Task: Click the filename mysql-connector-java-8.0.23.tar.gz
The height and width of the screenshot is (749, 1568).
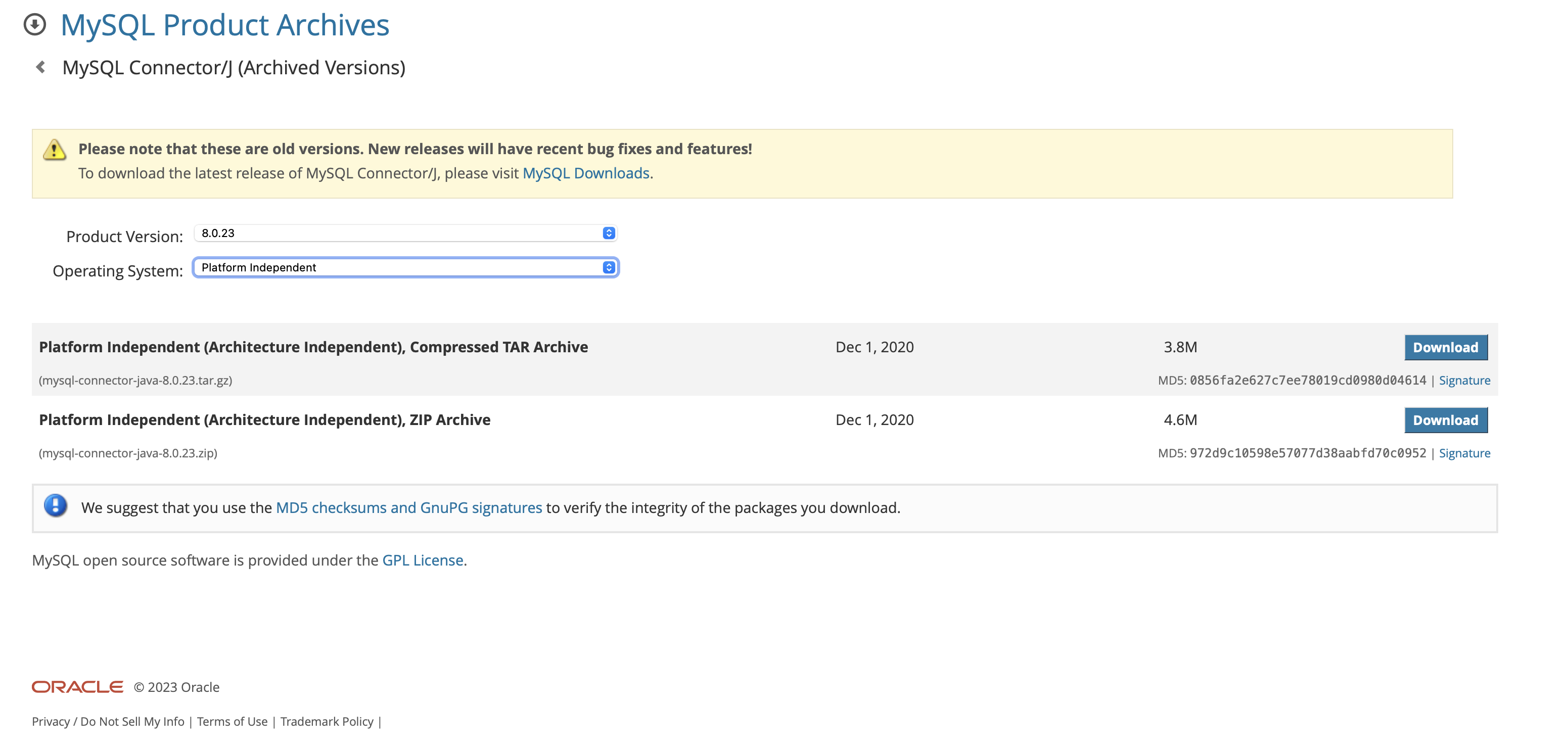Action: coord(135,380)
